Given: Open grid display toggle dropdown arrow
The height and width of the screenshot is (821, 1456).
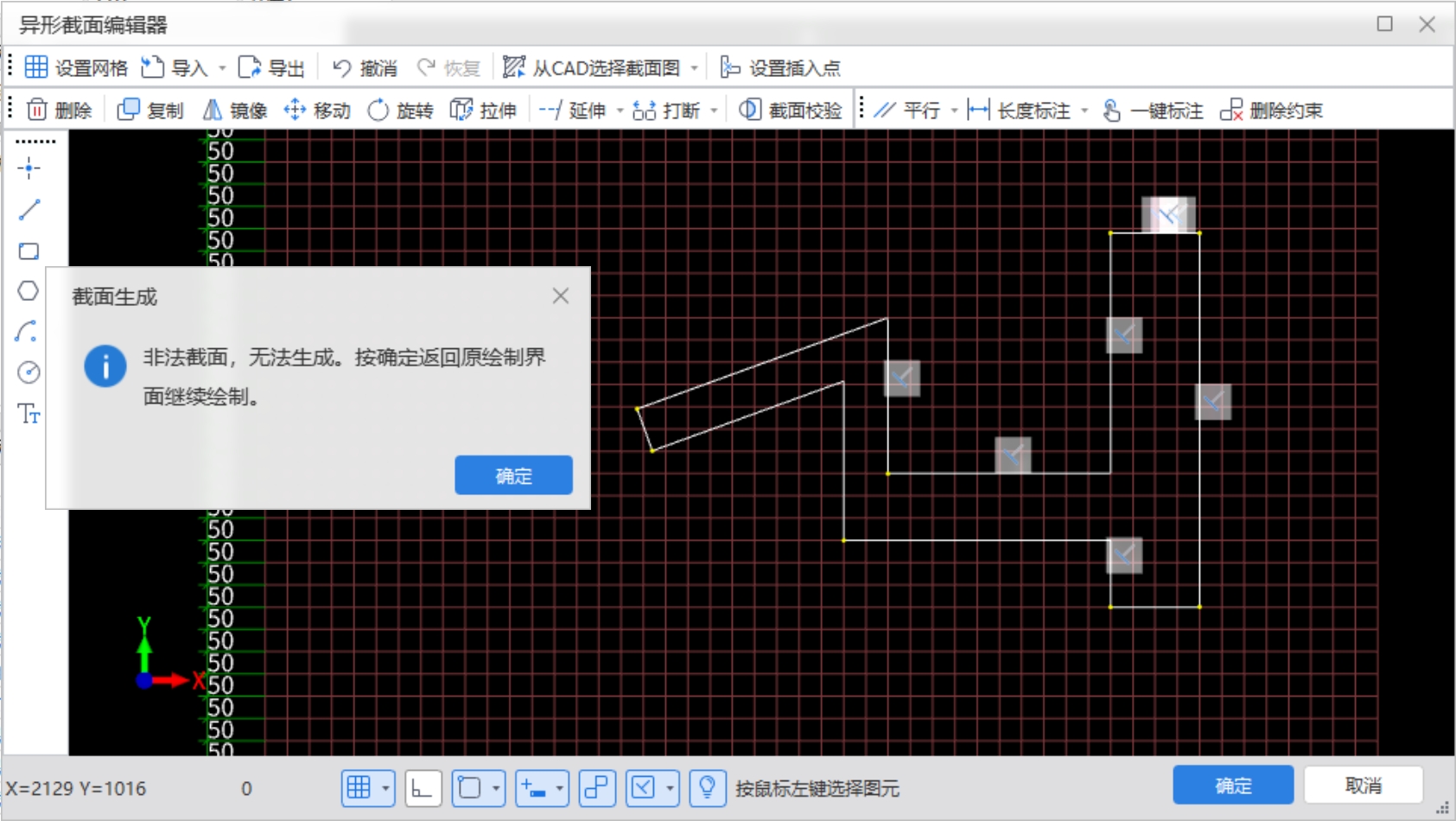Looking at the screenshot, I should [x=385, y=788].
